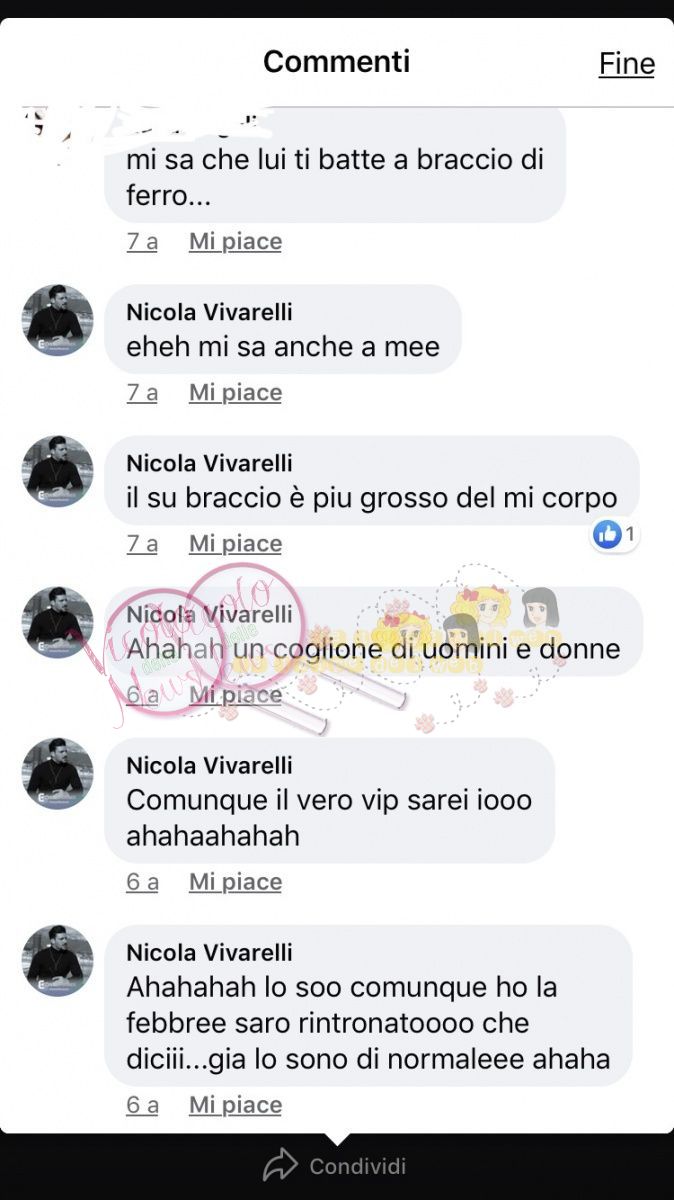Open avatar beside 'vero vip sarei' comment

pos(57,774)
